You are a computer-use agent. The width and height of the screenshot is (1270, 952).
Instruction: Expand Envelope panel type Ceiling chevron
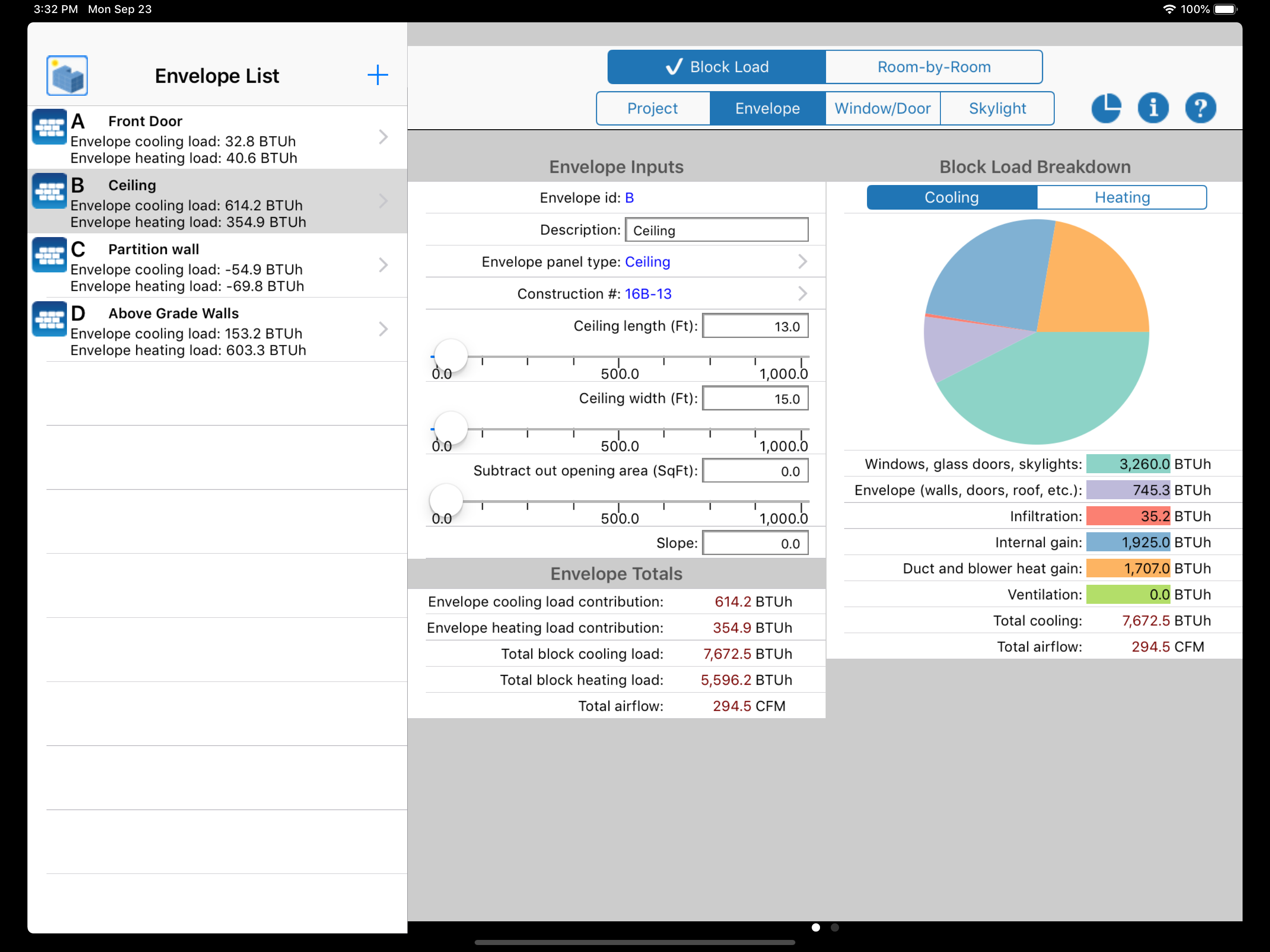coord(802,262)
